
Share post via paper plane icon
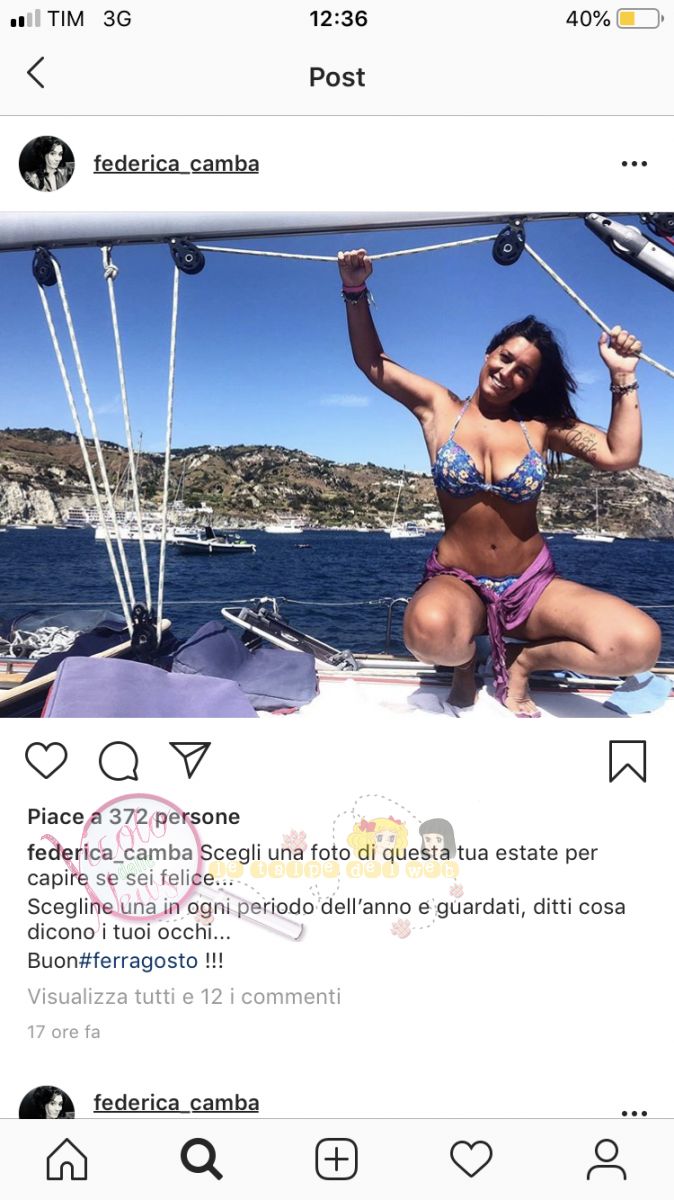pos(189,760)
